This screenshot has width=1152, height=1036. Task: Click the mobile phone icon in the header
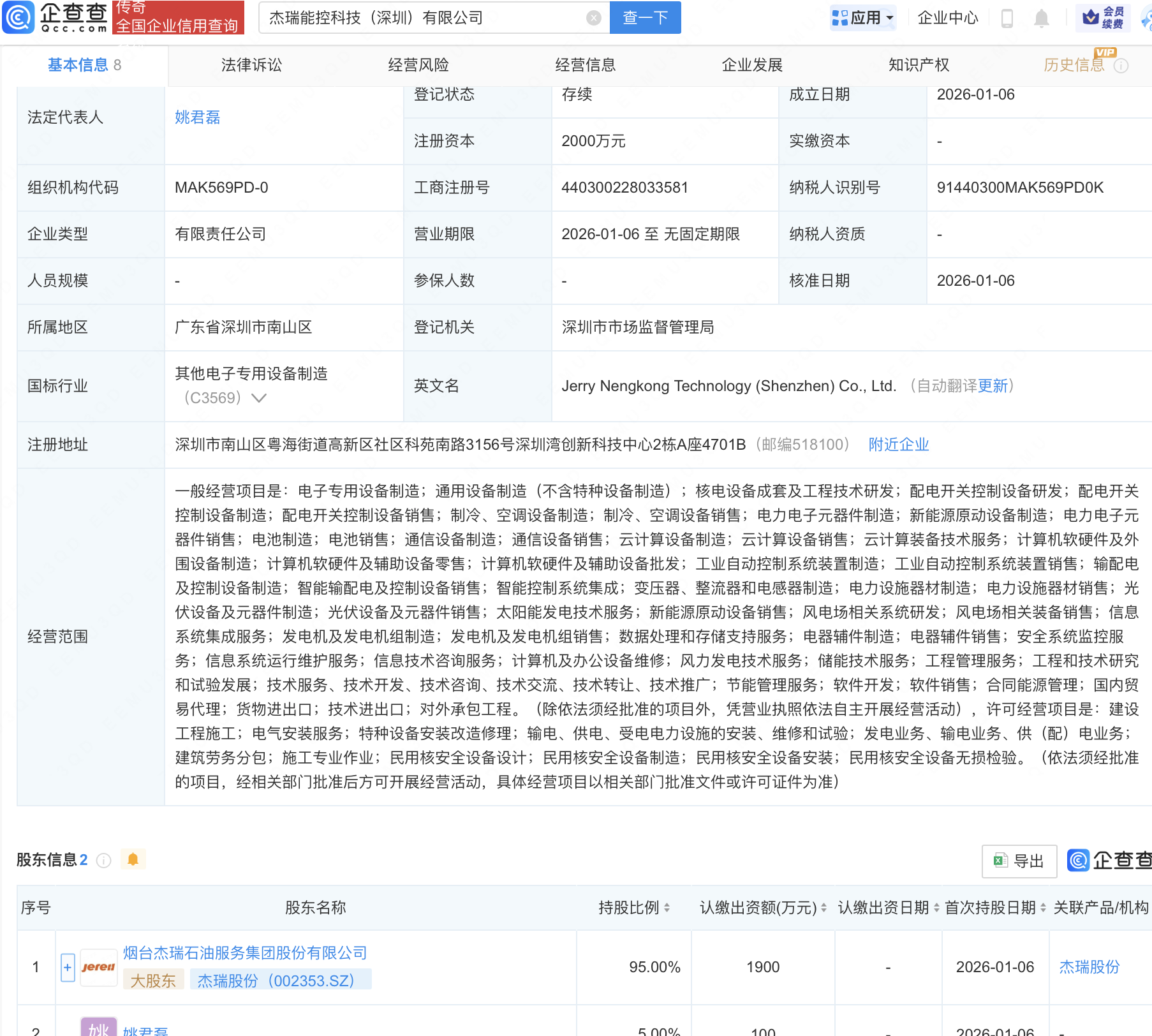click(x=1008, y=17)
